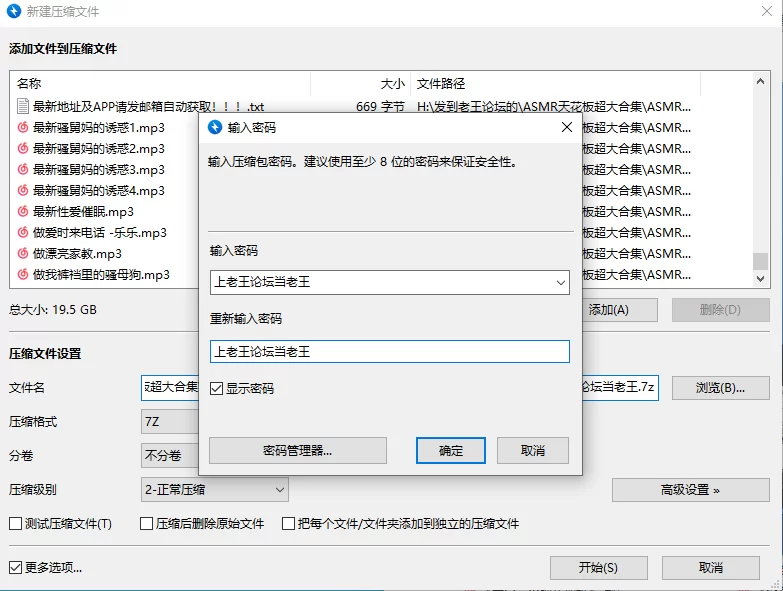Close the password dialog with X
Screen dimensions: 783x591
coord(567,127)
